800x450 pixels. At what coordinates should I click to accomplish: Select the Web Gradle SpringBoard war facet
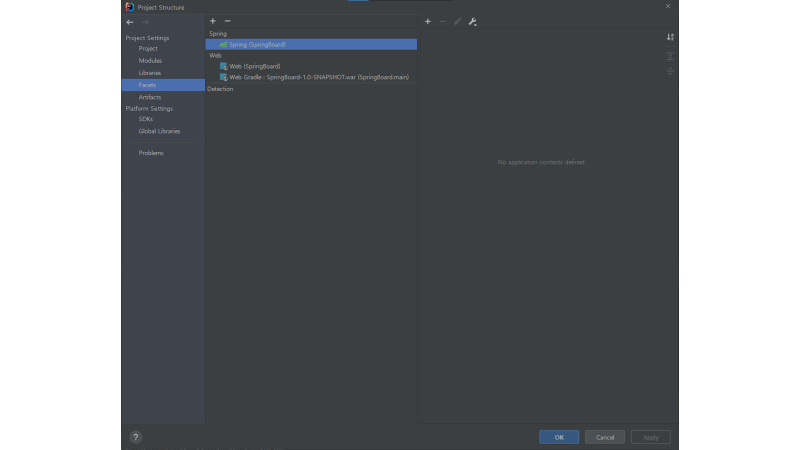pos(318,77)
